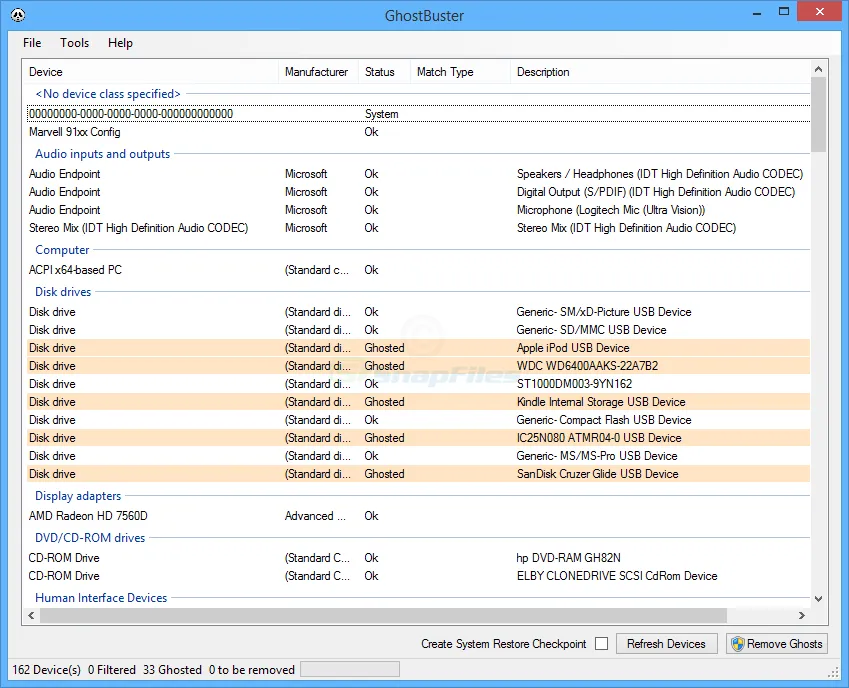
Task: Select the Generic- Compact Flash USB Device
Action: coord(419,420)
